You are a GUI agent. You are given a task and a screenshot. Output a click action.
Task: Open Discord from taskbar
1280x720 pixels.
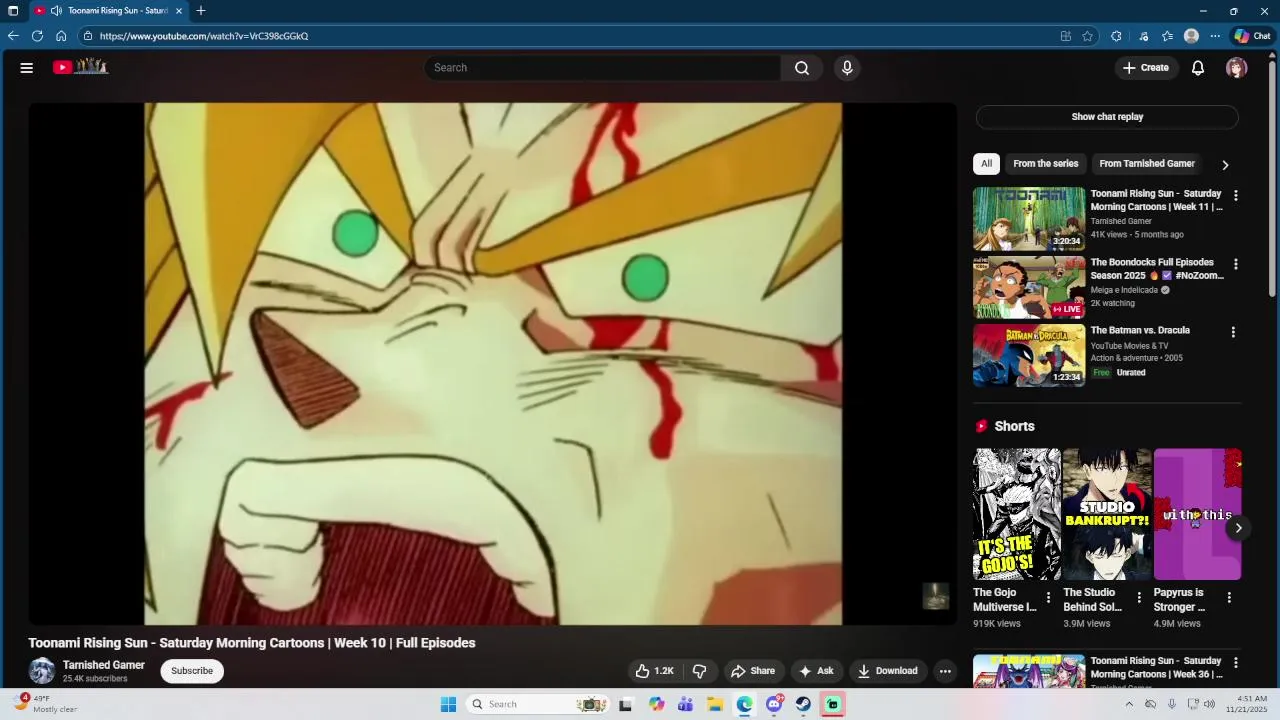(774, 704)
